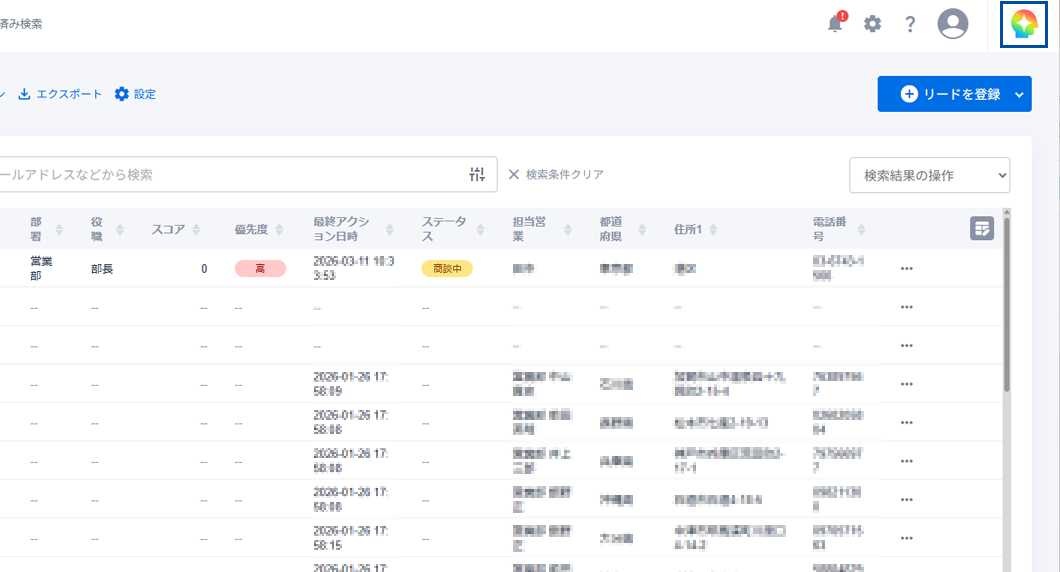Expand the リードを登録 dropdown arrow
The height and width of the screenshot is (572, 1060).
(1019, 94)
